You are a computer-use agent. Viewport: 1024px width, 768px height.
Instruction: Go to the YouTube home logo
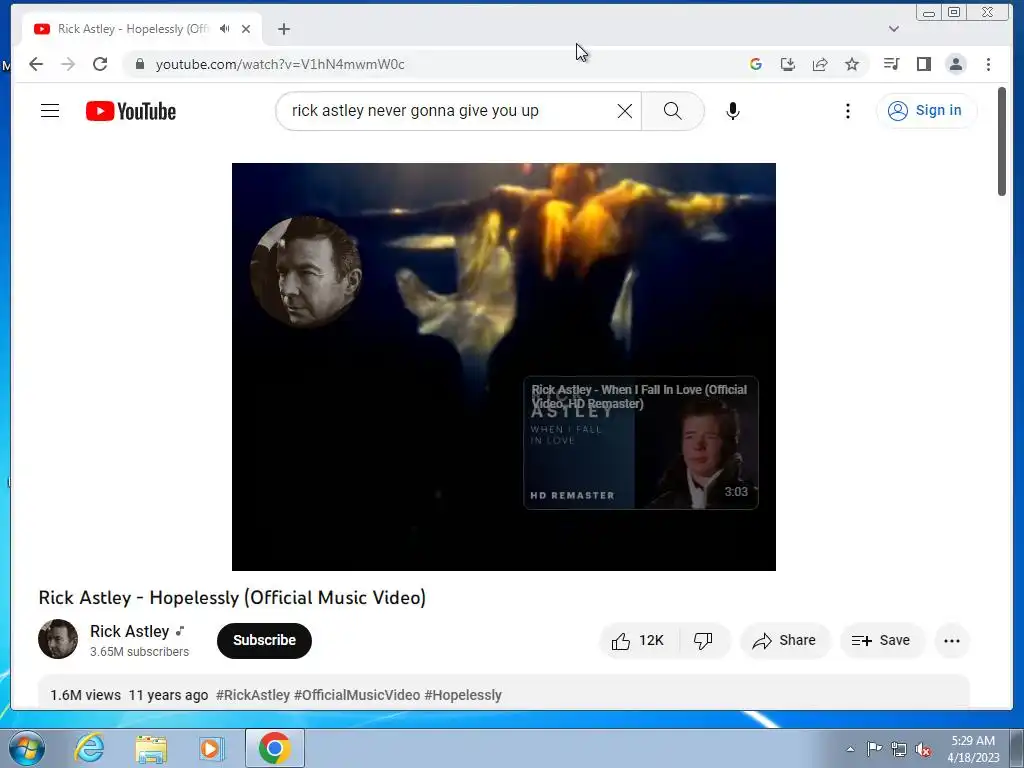131,111
